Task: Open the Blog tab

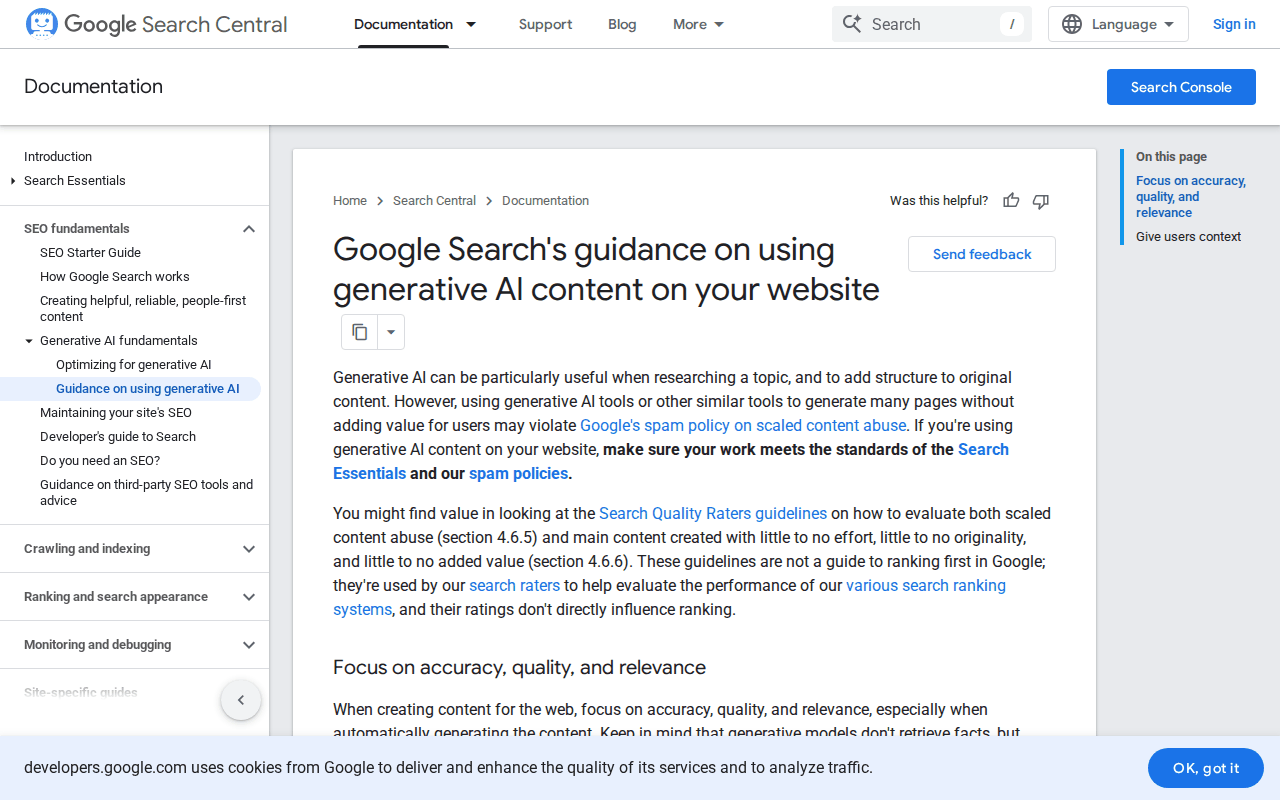Action: click(x=622, y=24)
